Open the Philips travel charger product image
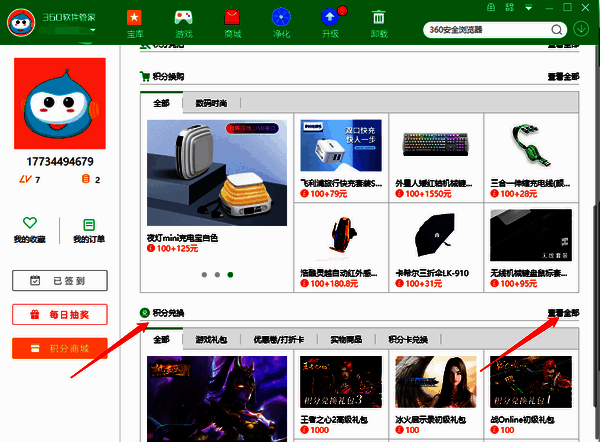The height and width of the screenshot is (442, 600). [x=341, y=145]
